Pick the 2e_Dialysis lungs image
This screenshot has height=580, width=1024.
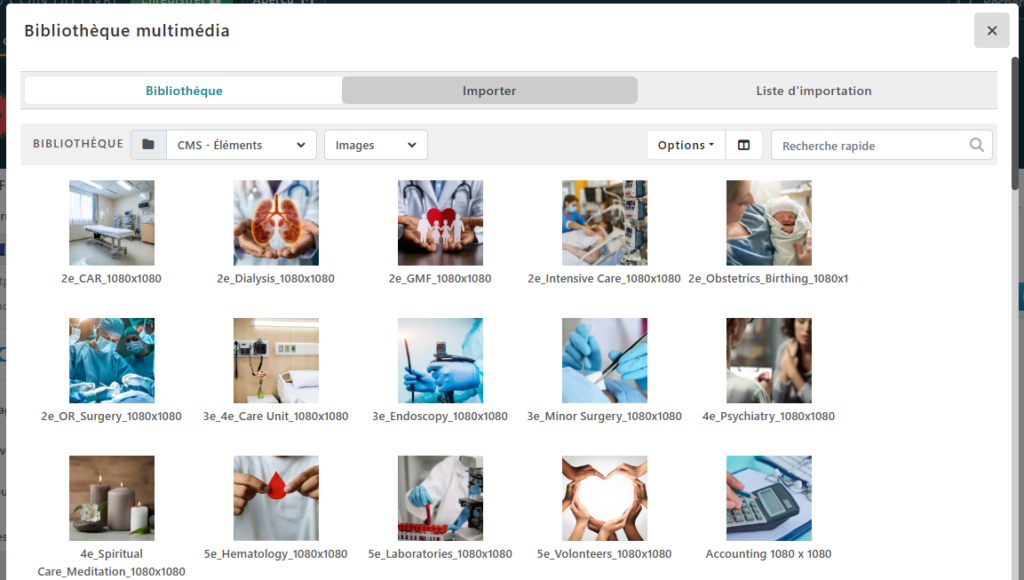tap(276, 223)
